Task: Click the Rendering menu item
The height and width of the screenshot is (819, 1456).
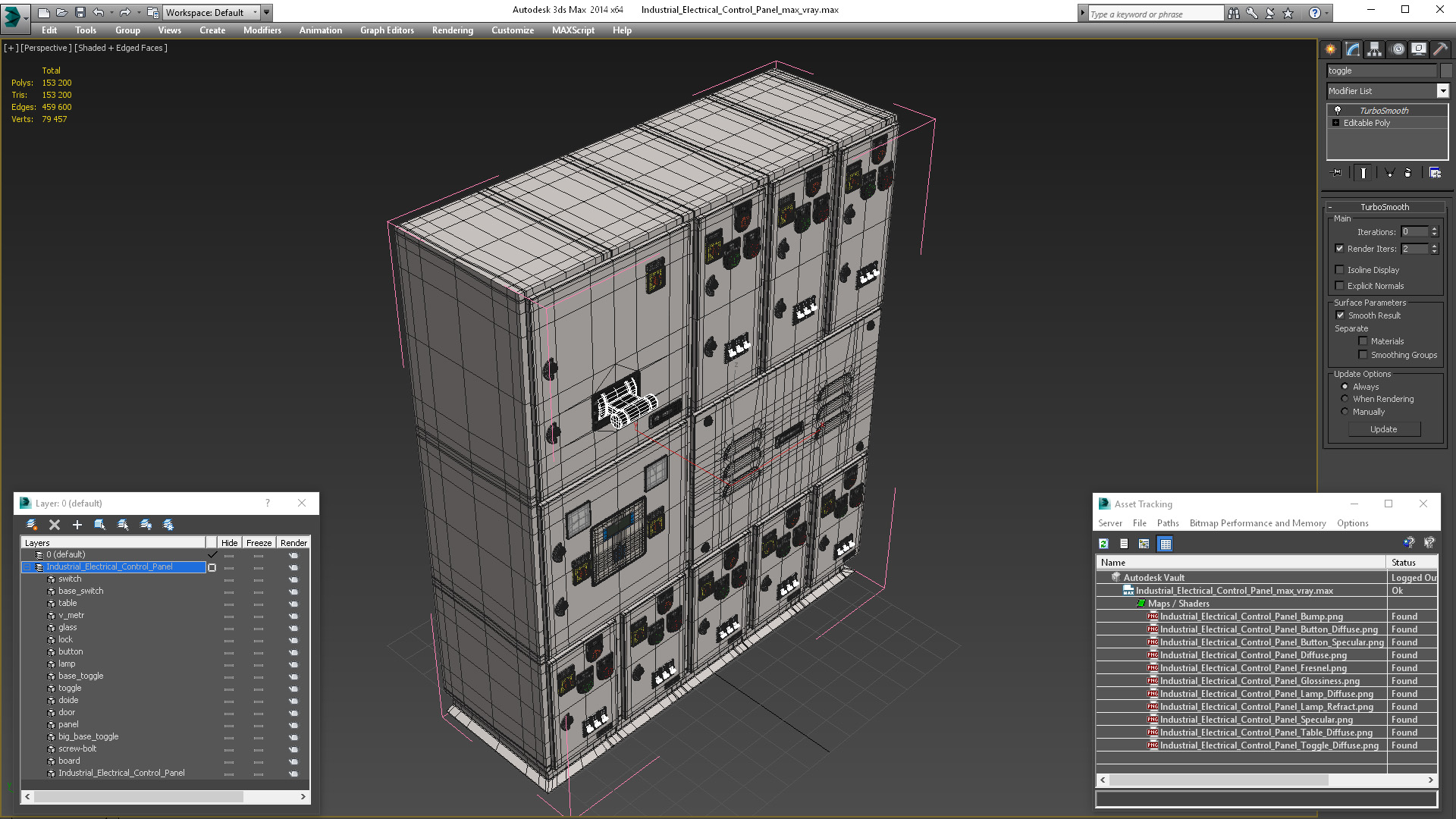Action: click(x=453, y=30)
